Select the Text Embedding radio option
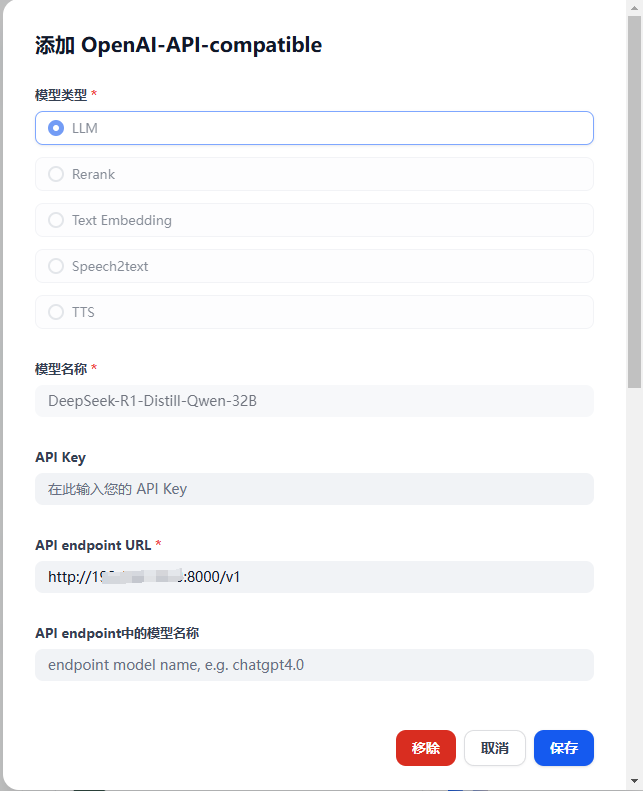 point(314,220)
